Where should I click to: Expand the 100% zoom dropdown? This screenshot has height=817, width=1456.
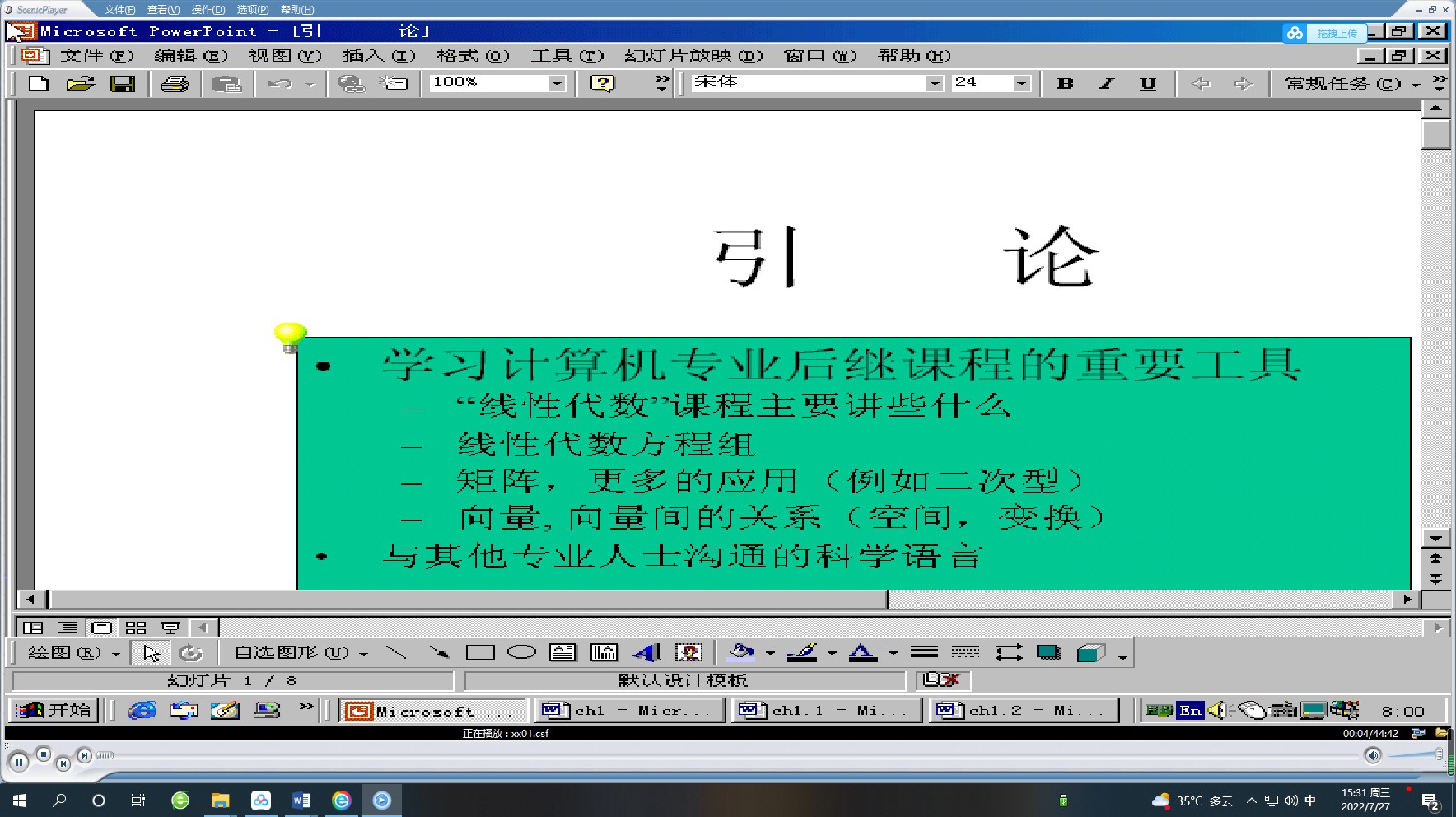558,83
